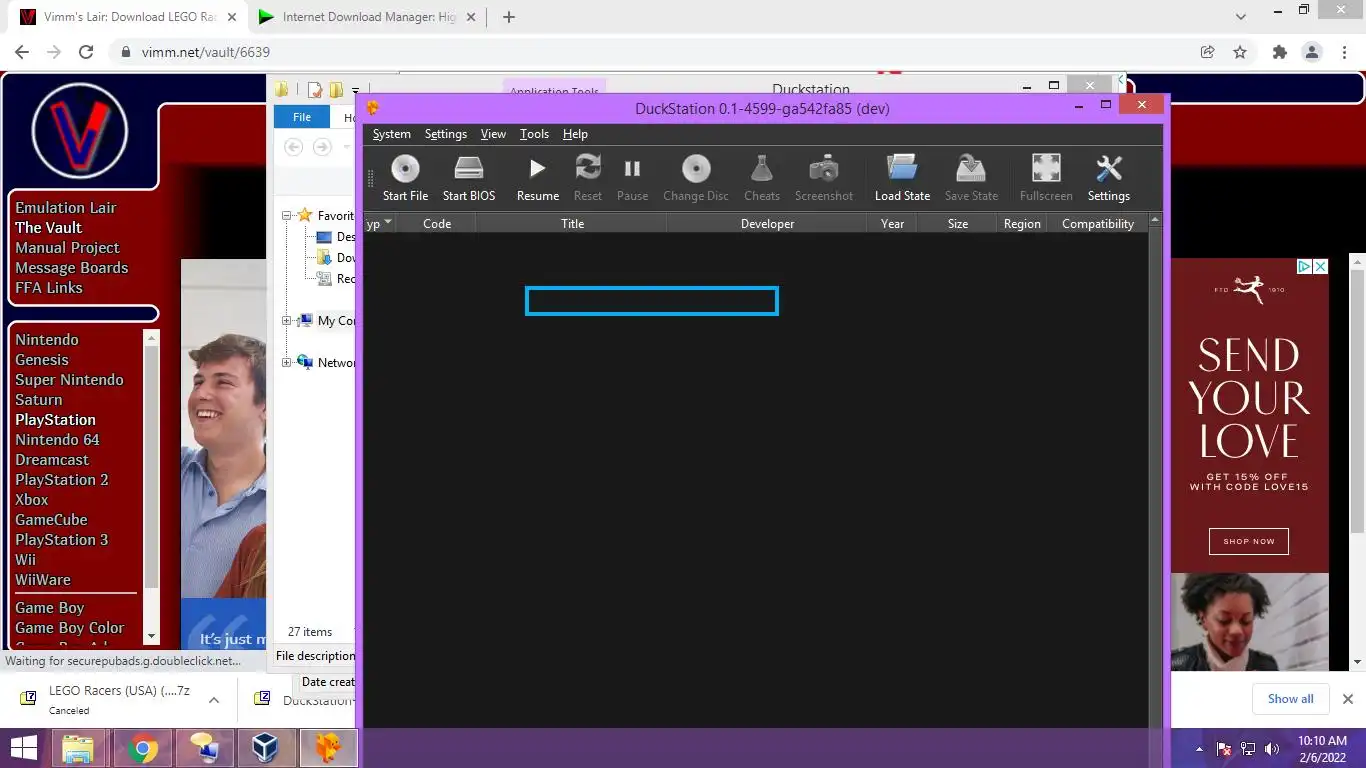Click the Type column sort arrow
Image resolution: width=1366 pixels, height=768 pixels.
click(389, 221)
